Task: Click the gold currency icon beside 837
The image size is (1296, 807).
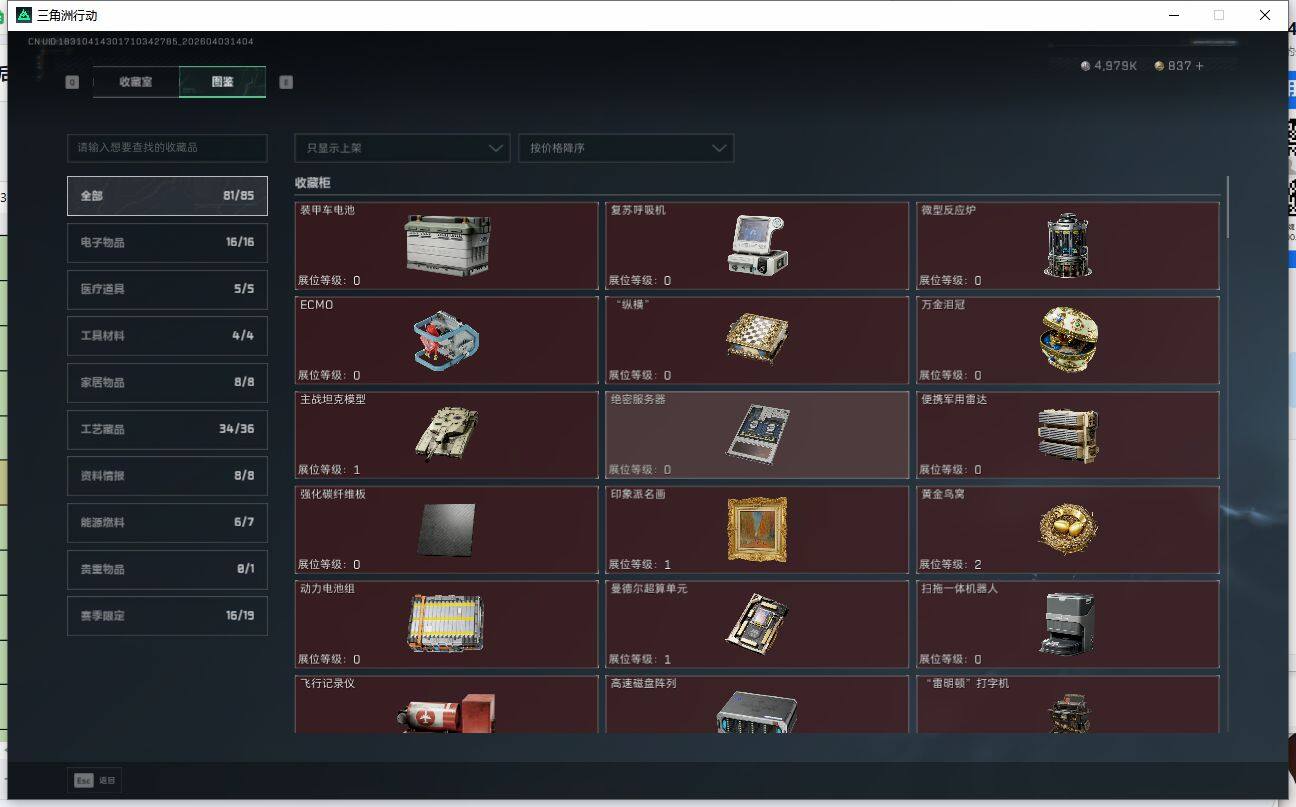Action: pos(1159,66)
